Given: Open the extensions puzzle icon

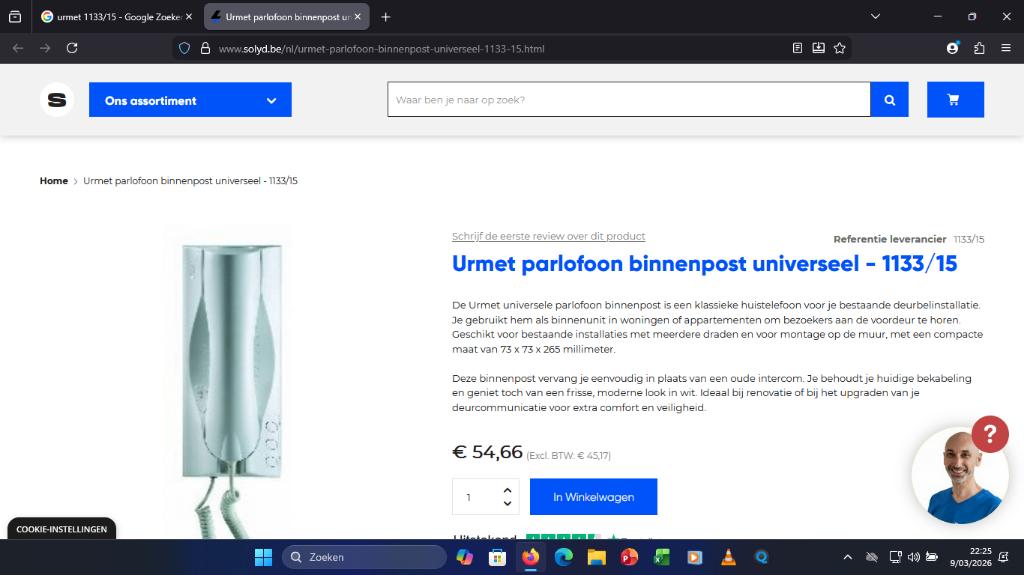Looking at the screenshot, I should (x=979, y=48).
